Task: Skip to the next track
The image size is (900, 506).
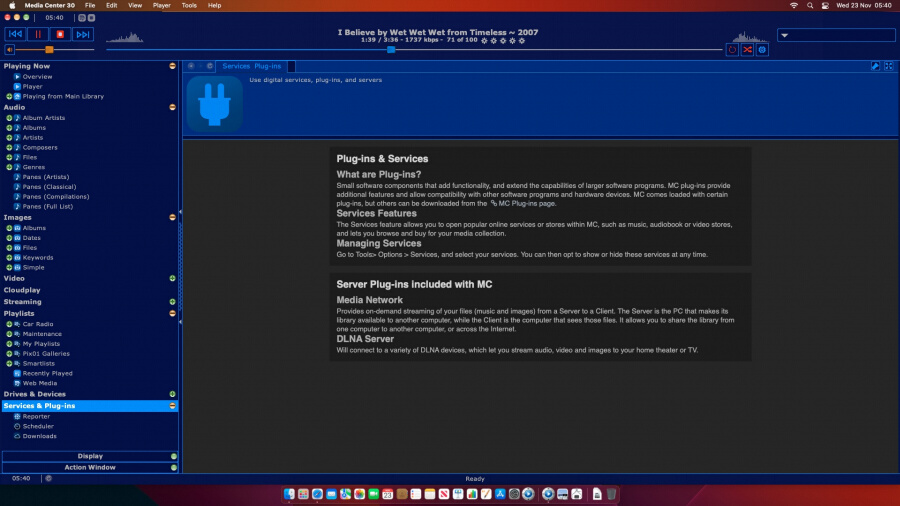Action: (83, 34)
